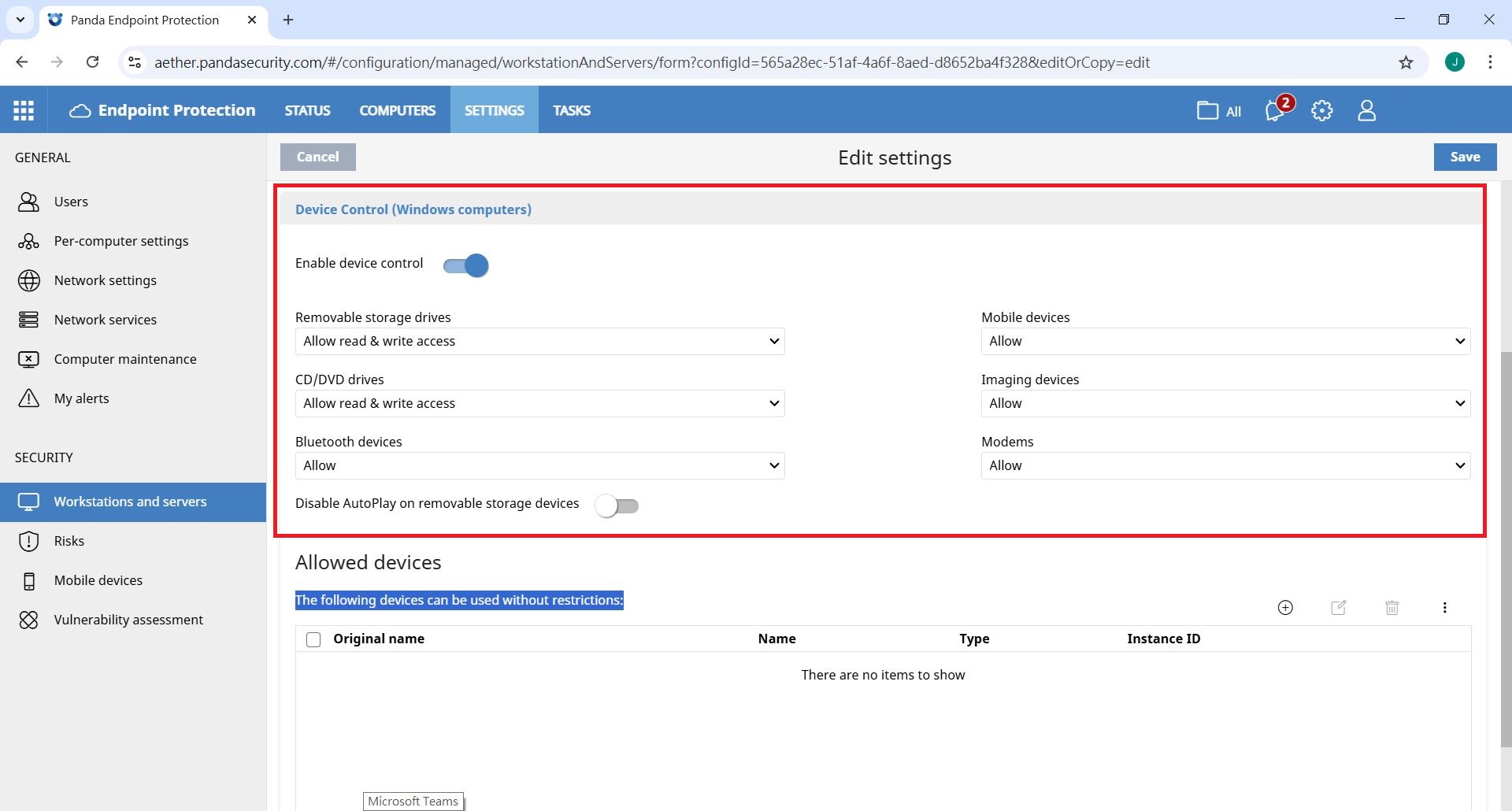Click the edit pencil icon for allowed devices
1512x811 pixels.
pyautogui.click(x=1338, y=607)
